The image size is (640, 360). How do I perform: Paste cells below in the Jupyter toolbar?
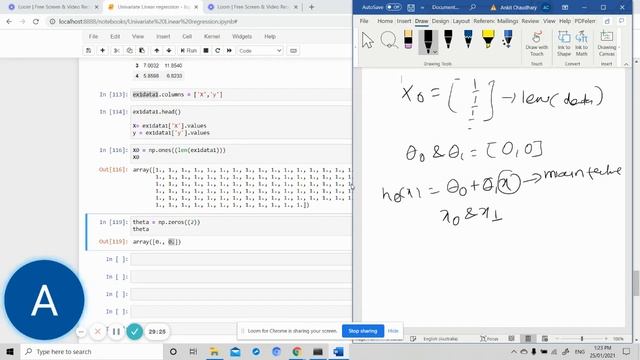click(x=142, y=51)
